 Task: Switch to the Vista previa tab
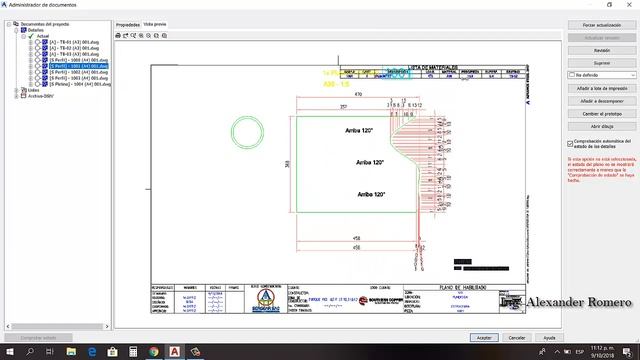155,24
